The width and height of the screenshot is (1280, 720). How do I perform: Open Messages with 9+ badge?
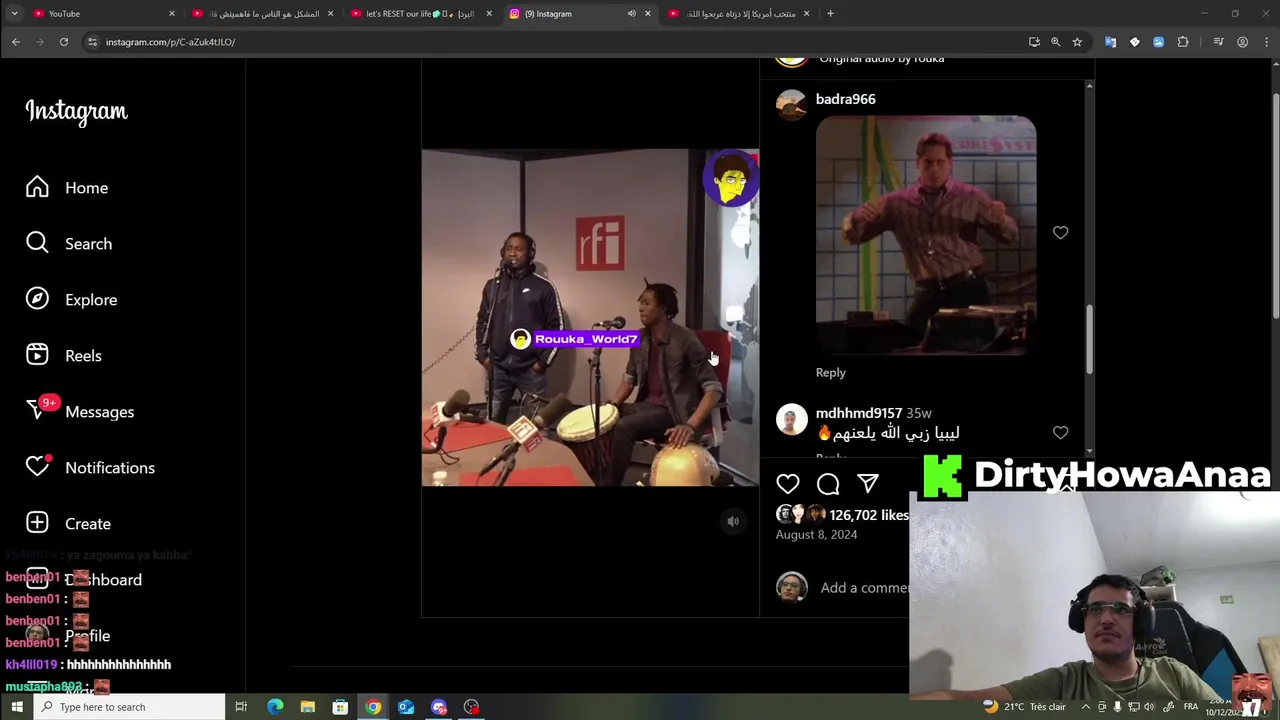click(x=80, y=412)
